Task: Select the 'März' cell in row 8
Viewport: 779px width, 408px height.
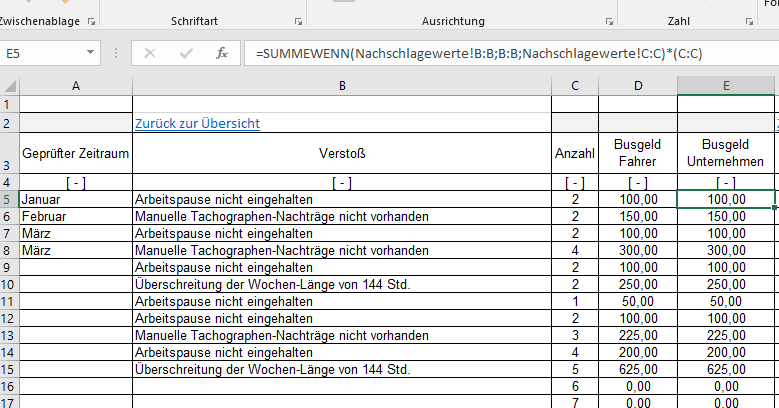Action: tap(76, 250)
